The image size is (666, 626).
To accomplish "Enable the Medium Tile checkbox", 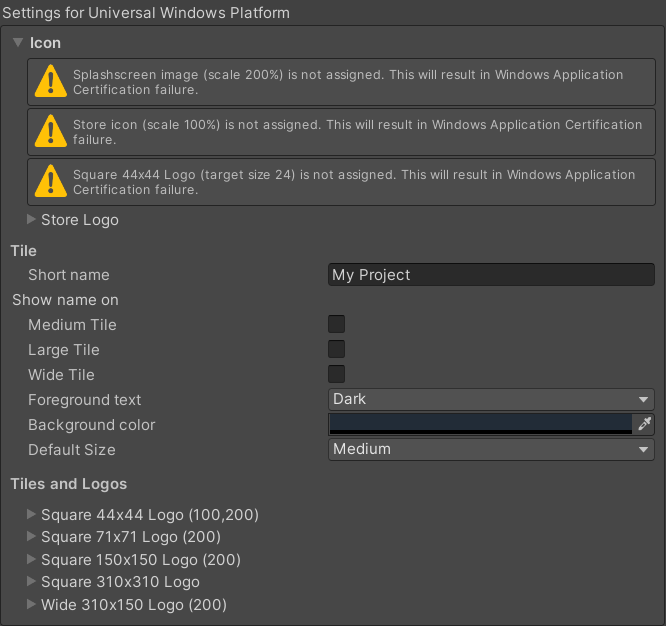I will click(x=337, y=324).
